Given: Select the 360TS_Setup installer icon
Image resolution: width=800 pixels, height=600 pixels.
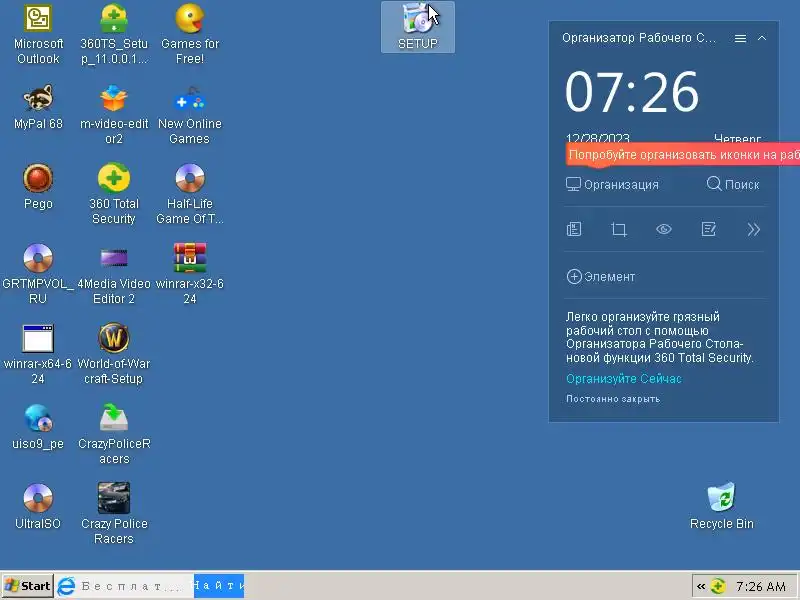Looking at the screenshot, I should coord(114,35).
